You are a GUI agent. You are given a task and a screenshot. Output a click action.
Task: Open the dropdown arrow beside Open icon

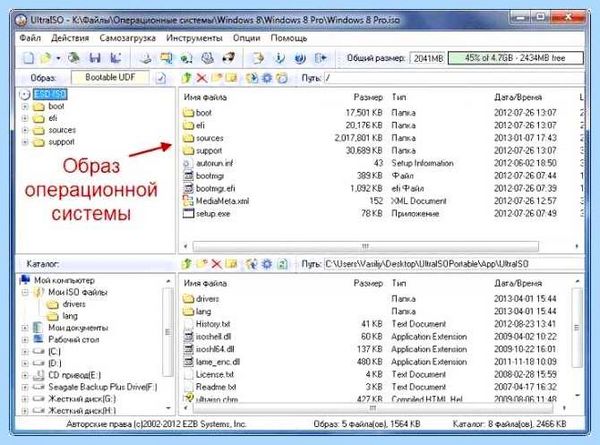click(x=58, y=59)
